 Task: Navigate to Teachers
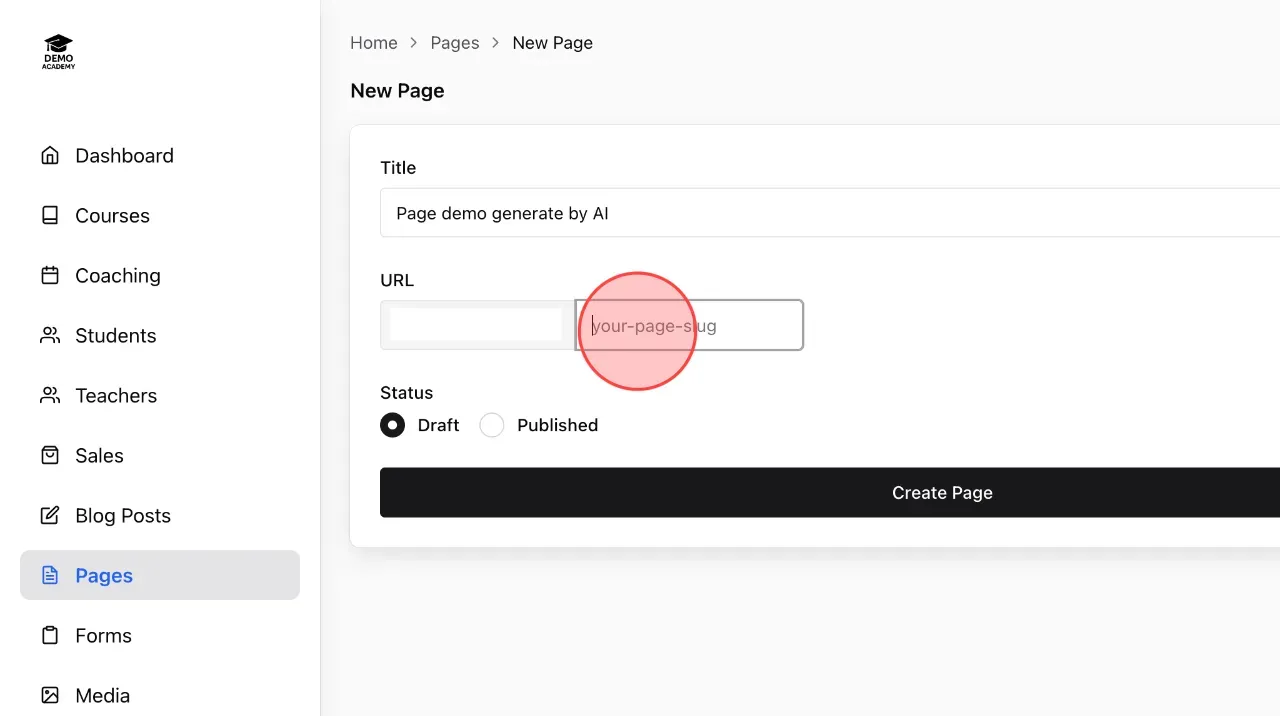[160, 395]
